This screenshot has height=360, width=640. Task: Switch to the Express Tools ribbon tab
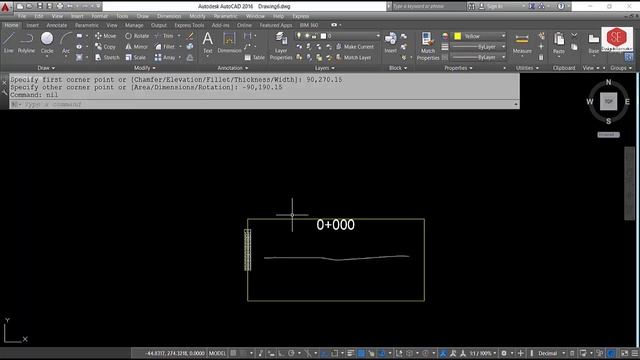click(x=189, y=25)
